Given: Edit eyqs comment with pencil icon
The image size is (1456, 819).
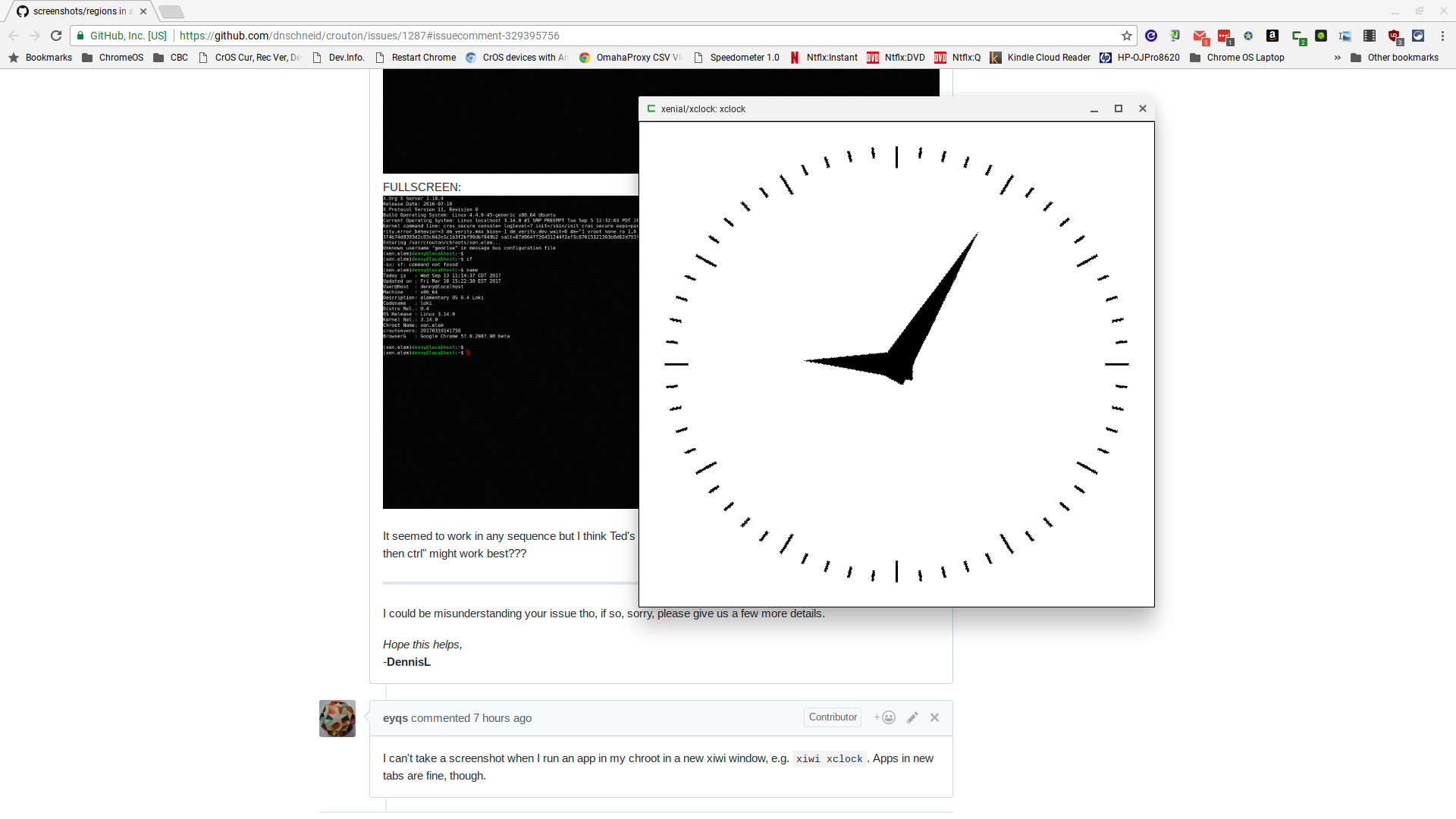Looking at the screenshot, I should click(912, 717).
